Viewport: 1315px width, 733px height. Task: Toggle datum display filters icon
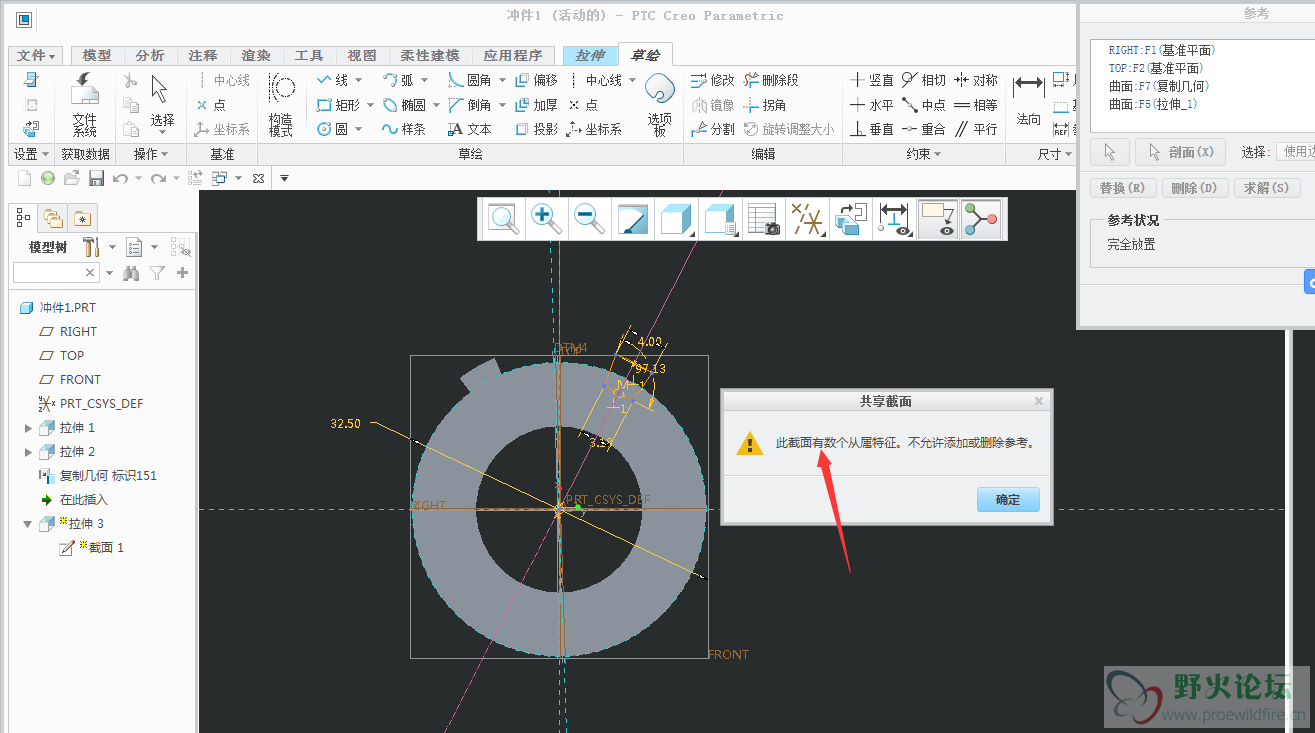pos(806,218)
